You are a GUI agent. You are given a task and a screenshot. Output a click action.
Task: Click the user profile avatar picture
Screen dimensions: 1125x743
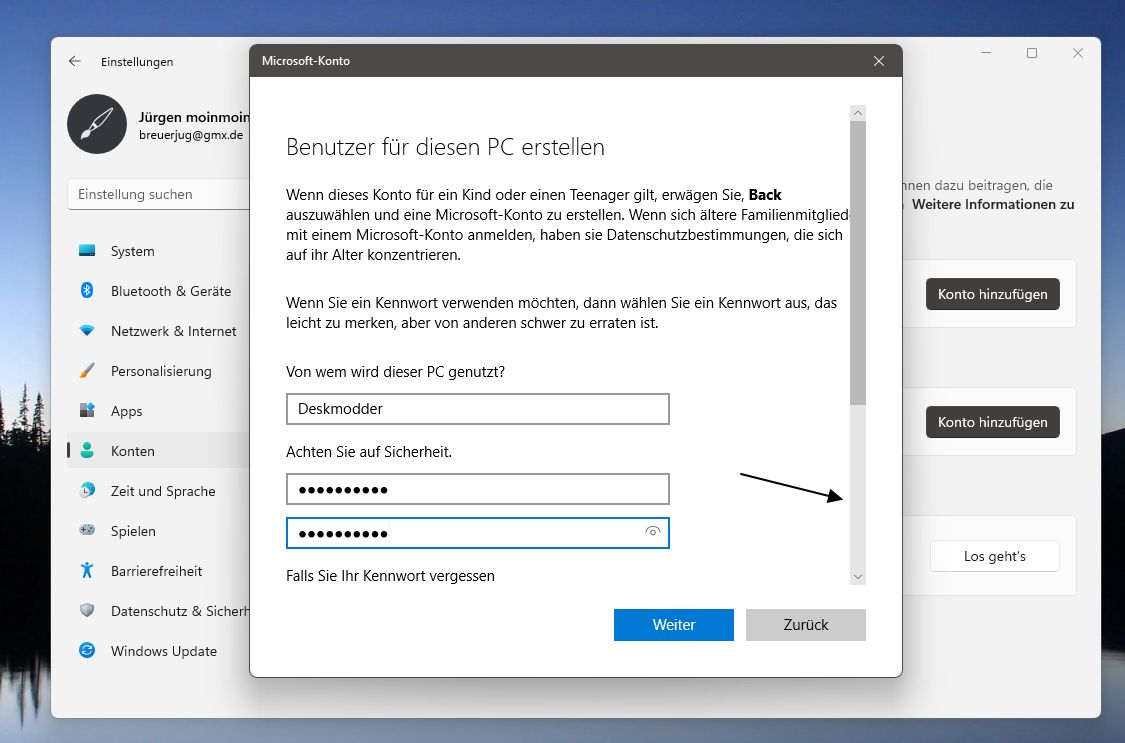pos(97,124)
